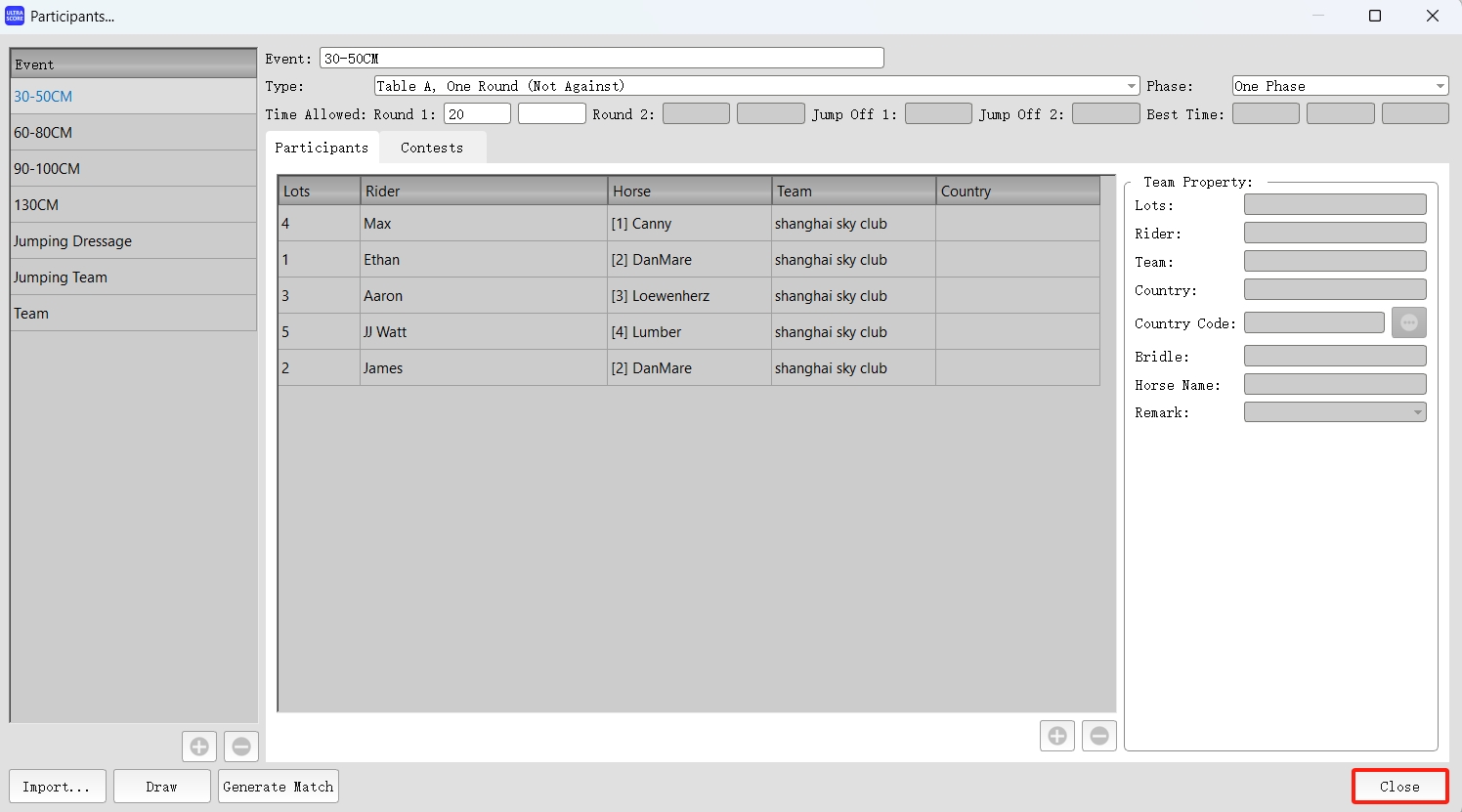Remove the selected event with the minus icon
This screenshot has width=1462, height=812.
(240, 746)
